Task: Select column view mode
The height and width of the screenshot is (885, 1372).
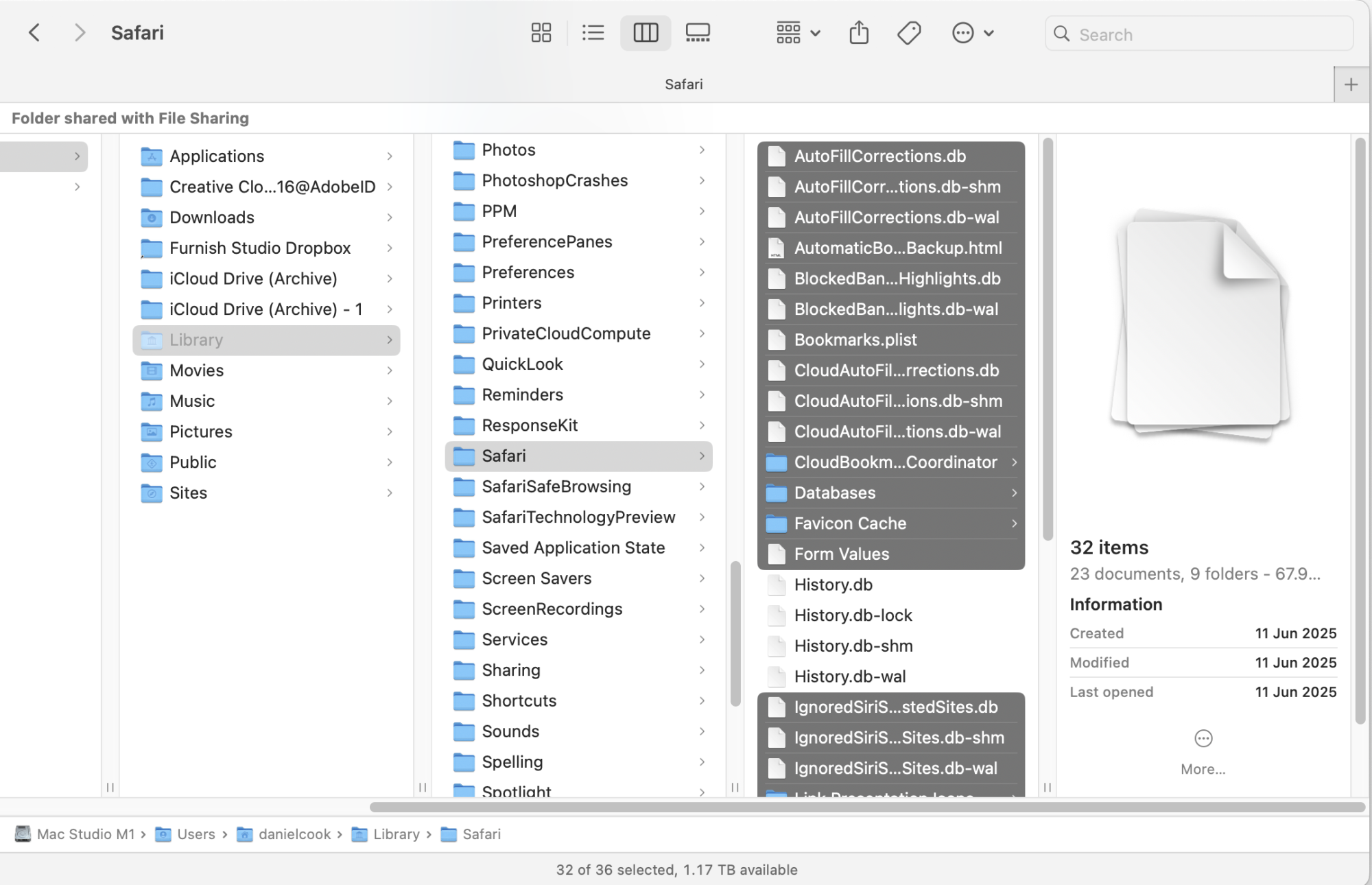Action: click(645, 33)
